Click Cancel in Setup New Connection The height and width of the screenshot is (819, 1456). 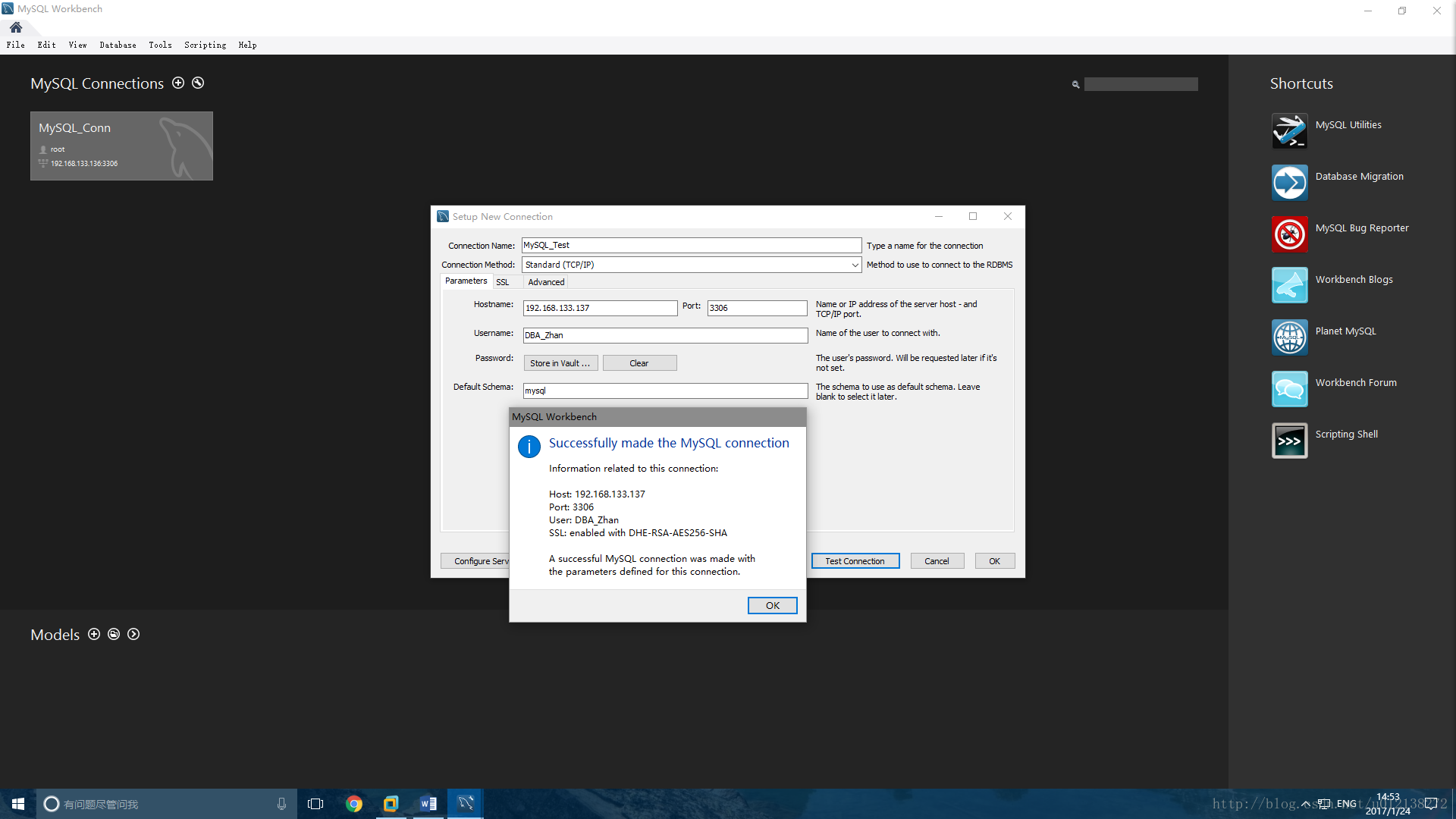[937, 561]
